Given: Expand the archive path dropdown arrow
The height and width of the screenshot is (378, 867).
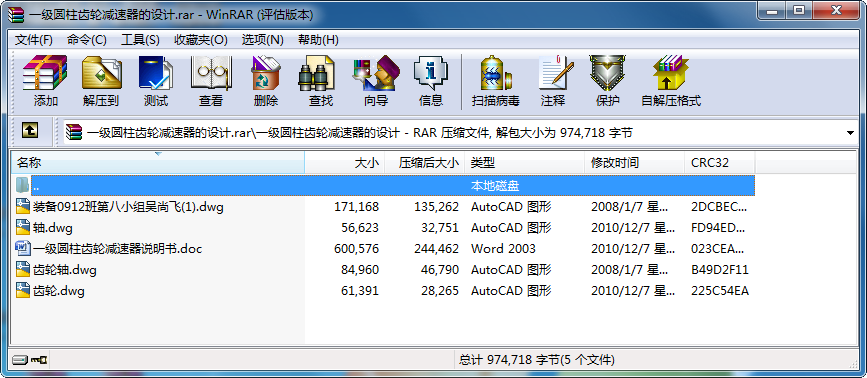Looking at the screenshot, I should tap(850, 133).
